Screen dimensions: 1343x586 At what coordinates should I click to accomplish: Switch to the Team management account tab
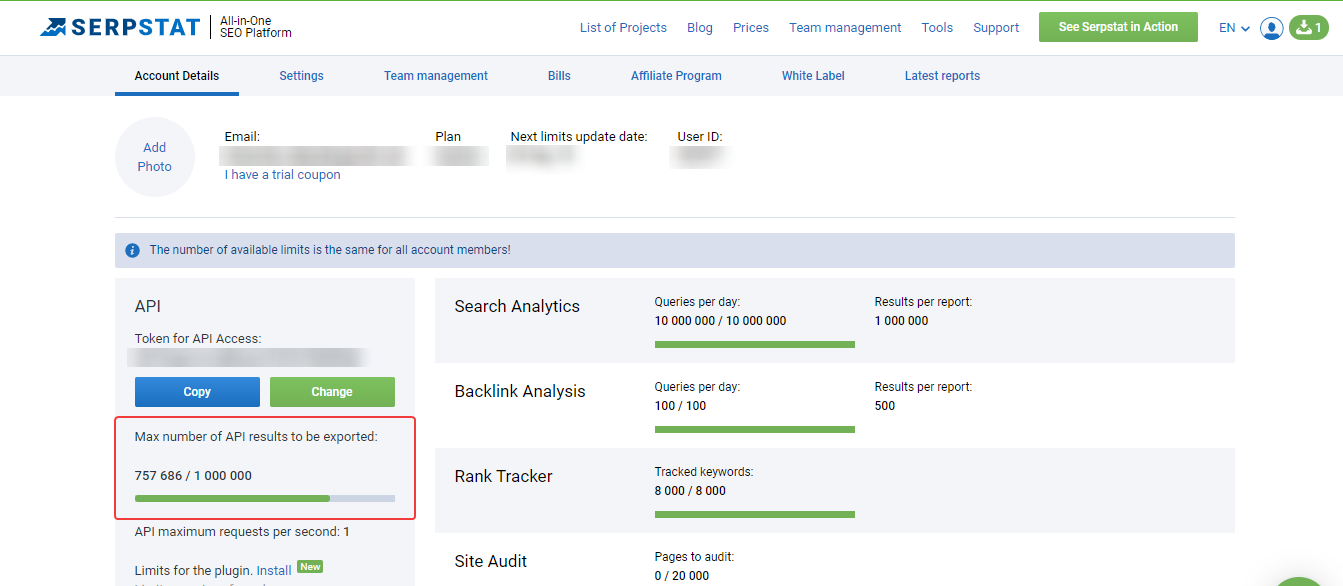(x=436, y=76)
